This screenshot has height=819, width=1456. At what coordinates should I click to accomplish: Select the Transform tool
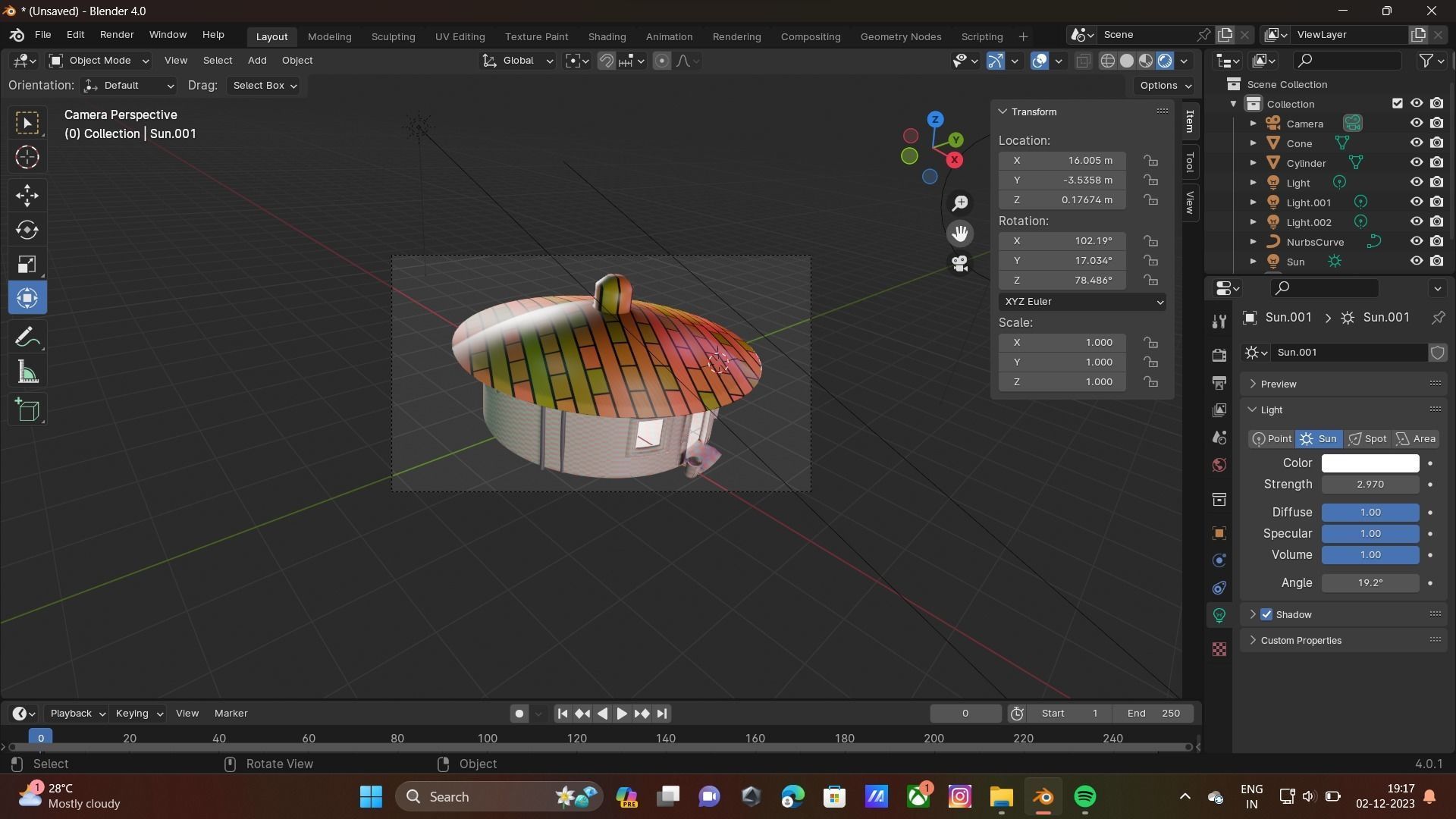(x=27, y=298)
